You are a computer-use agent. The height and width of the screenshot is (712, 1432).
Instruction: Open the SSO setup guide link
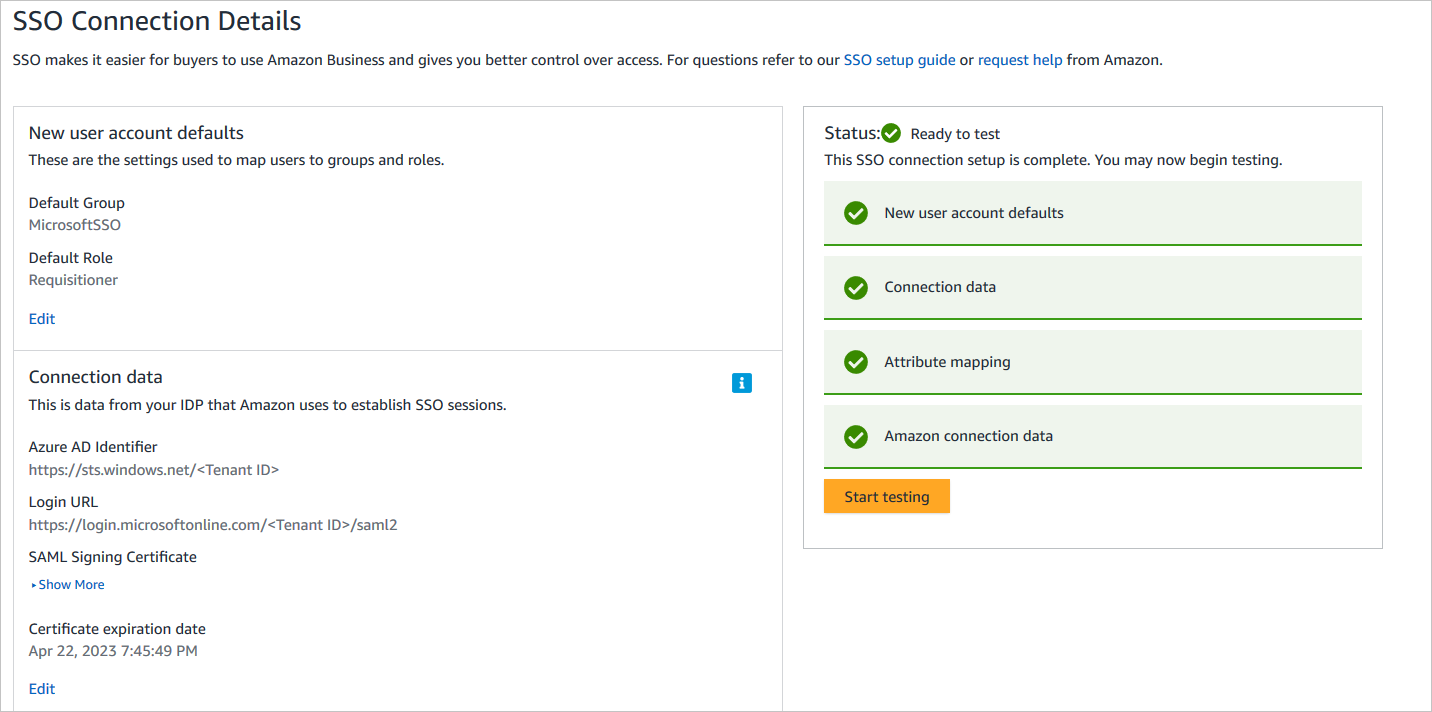click(899, 60)
